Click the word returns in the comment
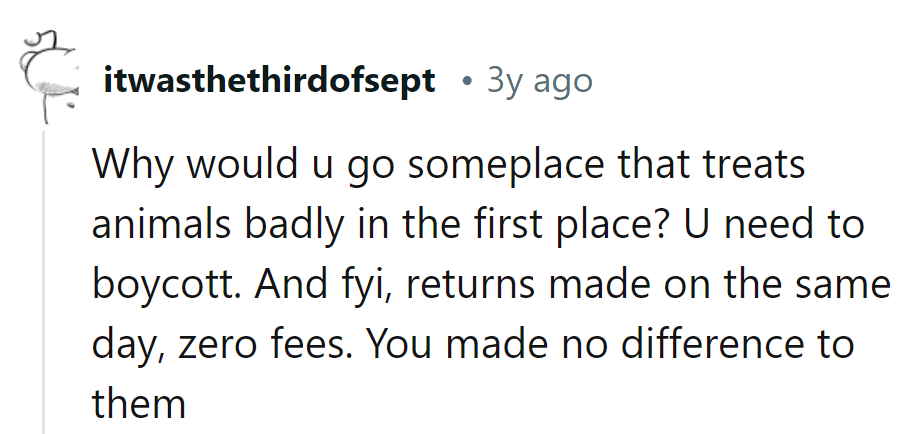This screenshot has width=919, height=434. (469, 286)
